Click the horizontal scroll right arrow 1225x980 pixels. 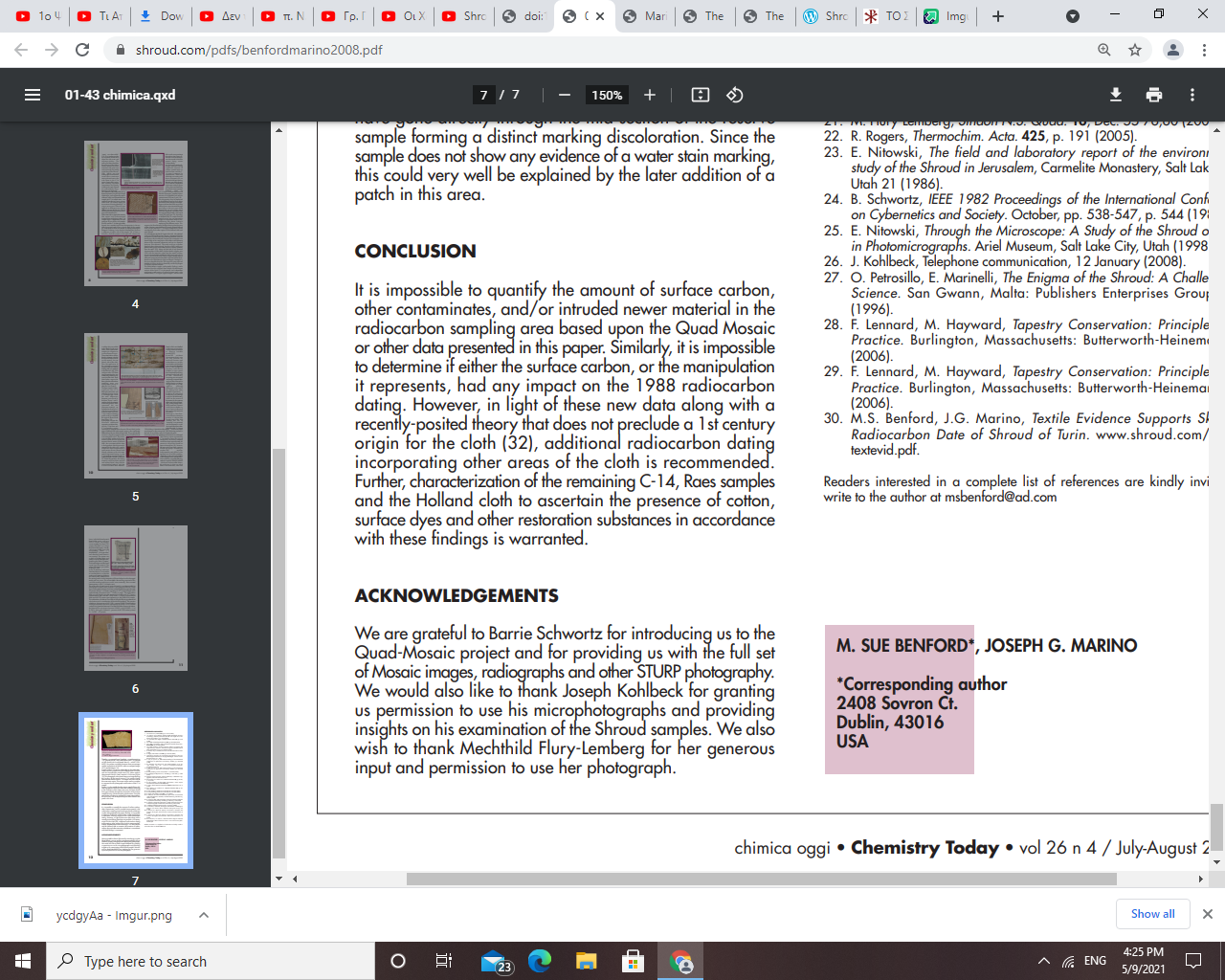click(1201, 879)
